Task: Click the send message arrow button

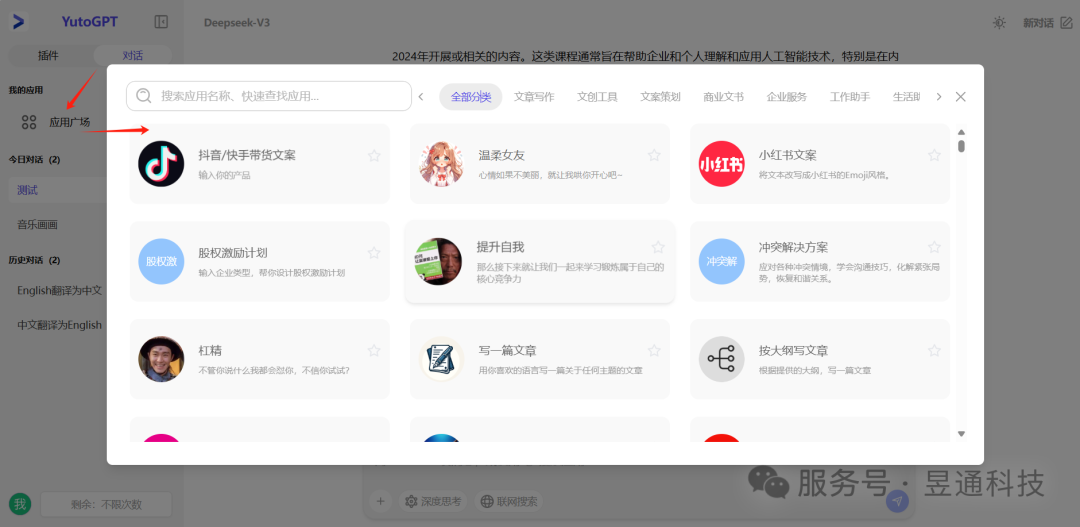Action: coord(896,502)
